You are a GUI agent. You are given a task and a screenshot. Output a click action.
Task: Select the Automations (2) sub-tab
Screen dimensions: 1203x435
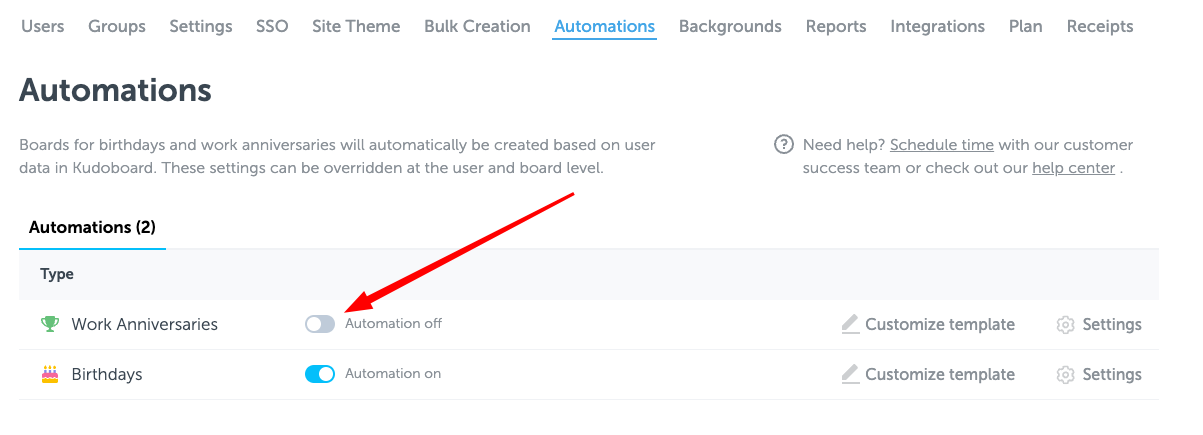(92, 227)
